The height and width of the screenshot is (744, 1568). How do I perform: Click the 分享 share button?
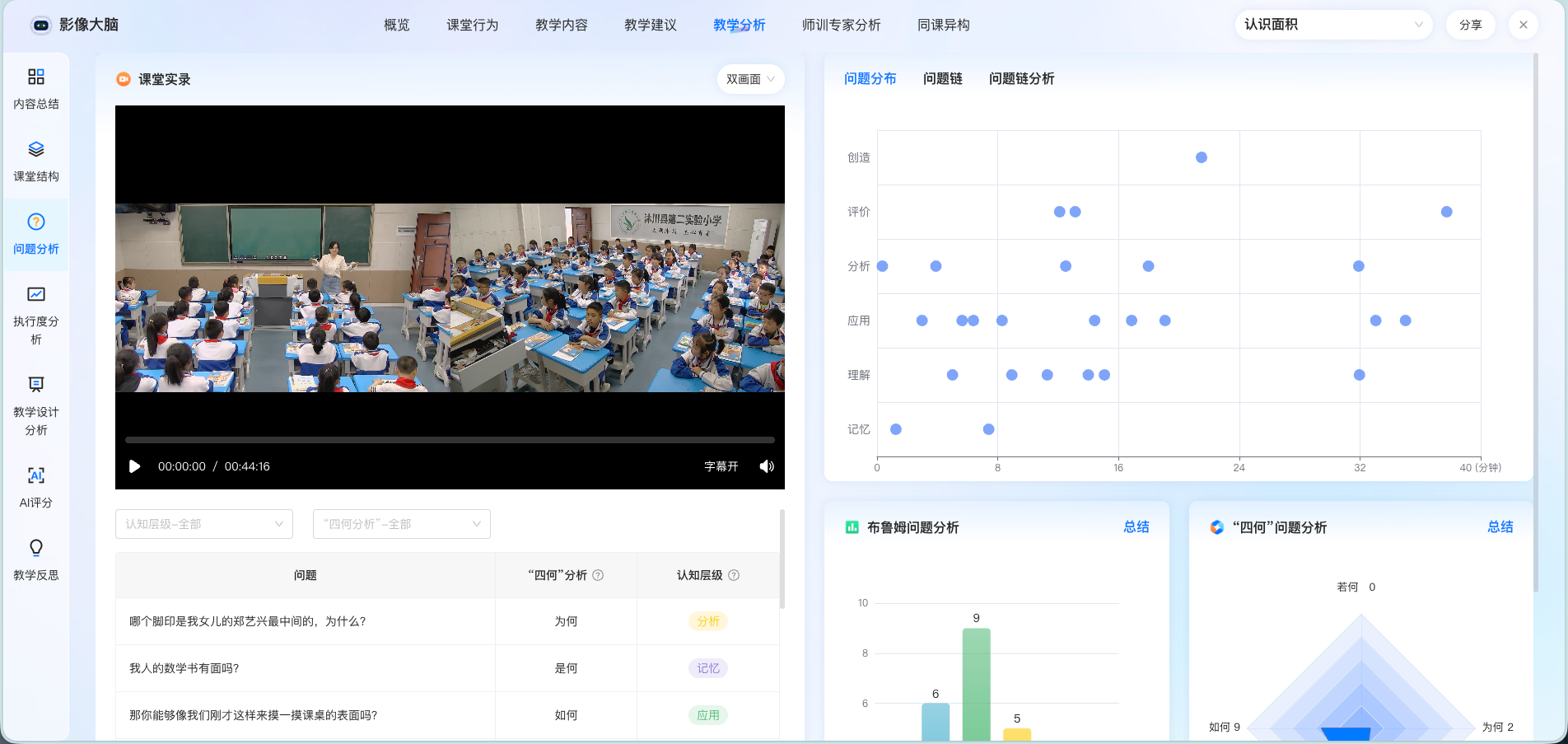(1470, 25)
